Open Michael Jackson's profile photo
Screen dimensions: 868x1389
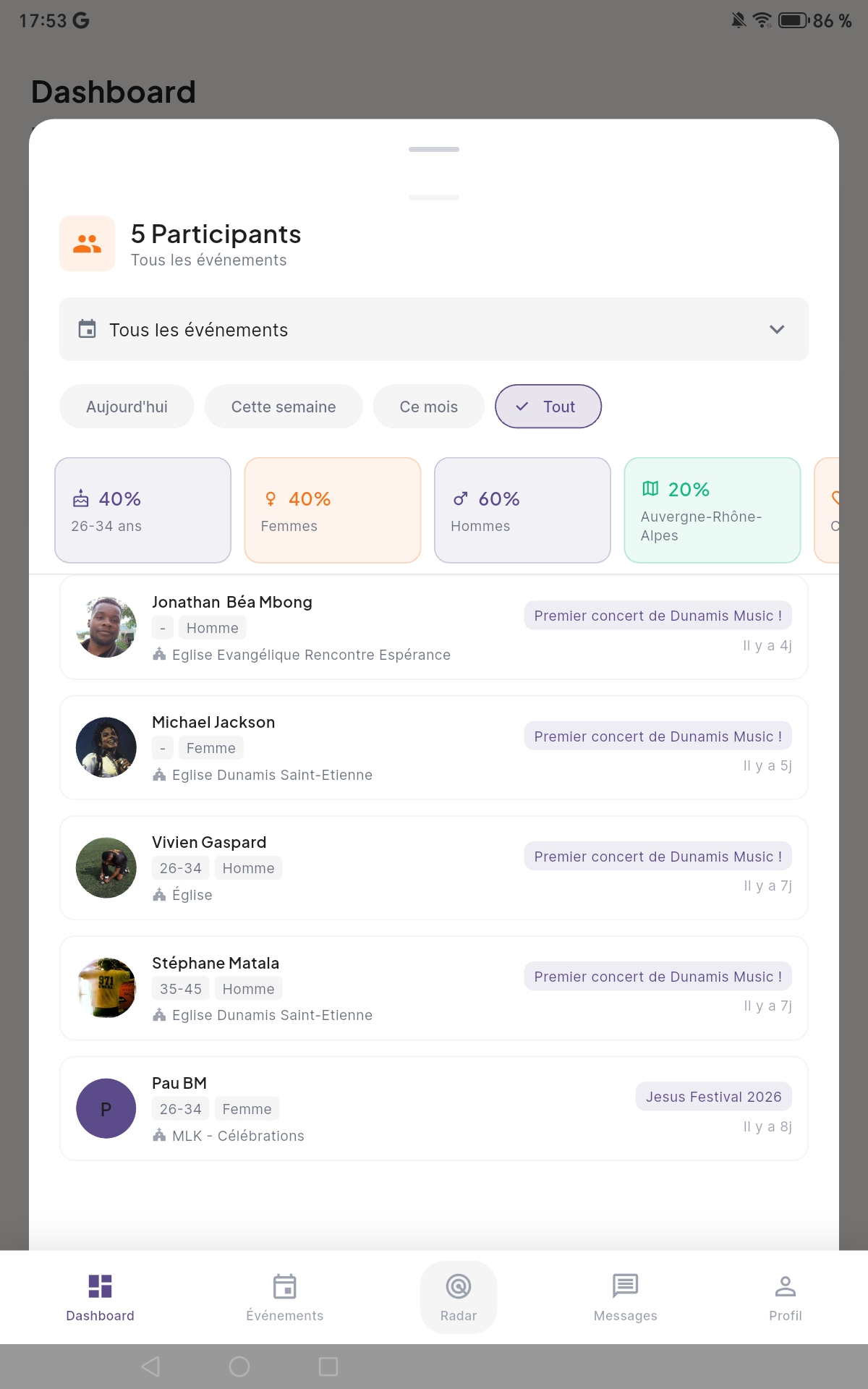106,747
